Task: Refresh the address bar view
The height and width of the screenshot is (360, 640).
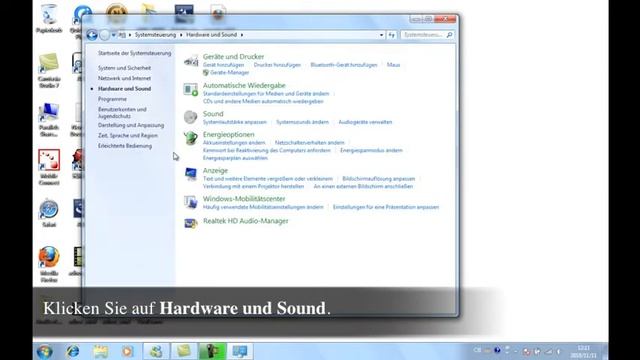Action: [392, 35]
